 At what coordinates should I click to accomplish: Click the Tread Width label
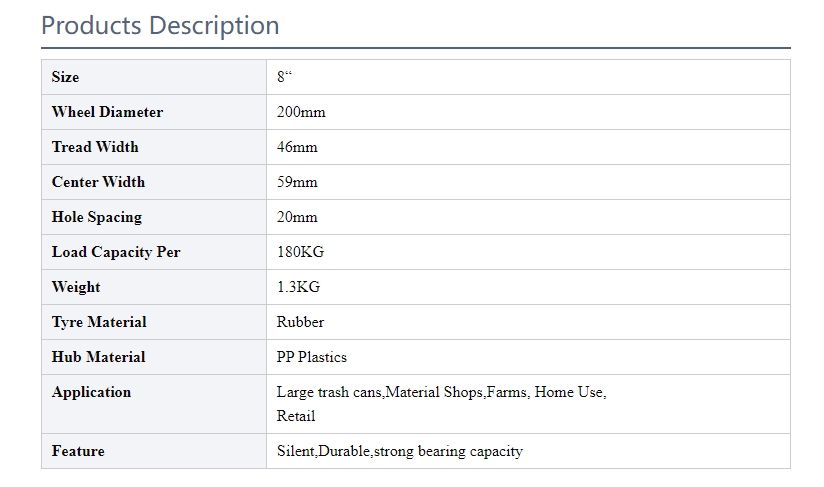[x=95, y=147]
